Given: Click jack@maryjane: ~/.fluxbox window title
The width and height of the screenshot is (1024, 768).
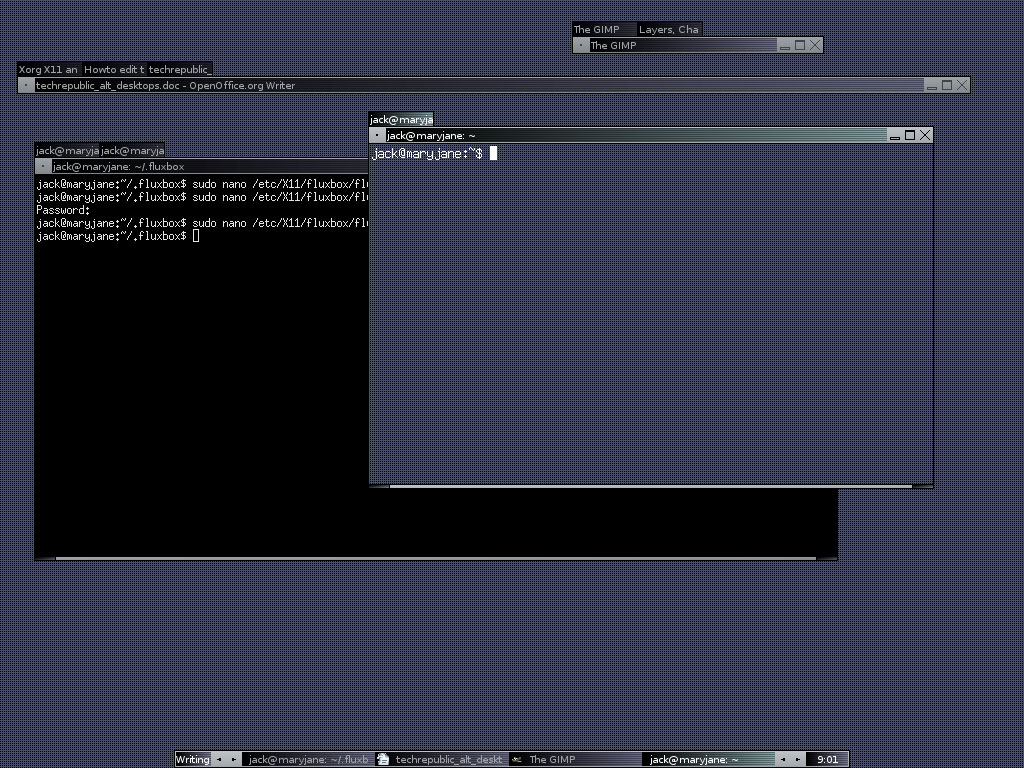Looking at the screenshot, I should pos(119,167).
